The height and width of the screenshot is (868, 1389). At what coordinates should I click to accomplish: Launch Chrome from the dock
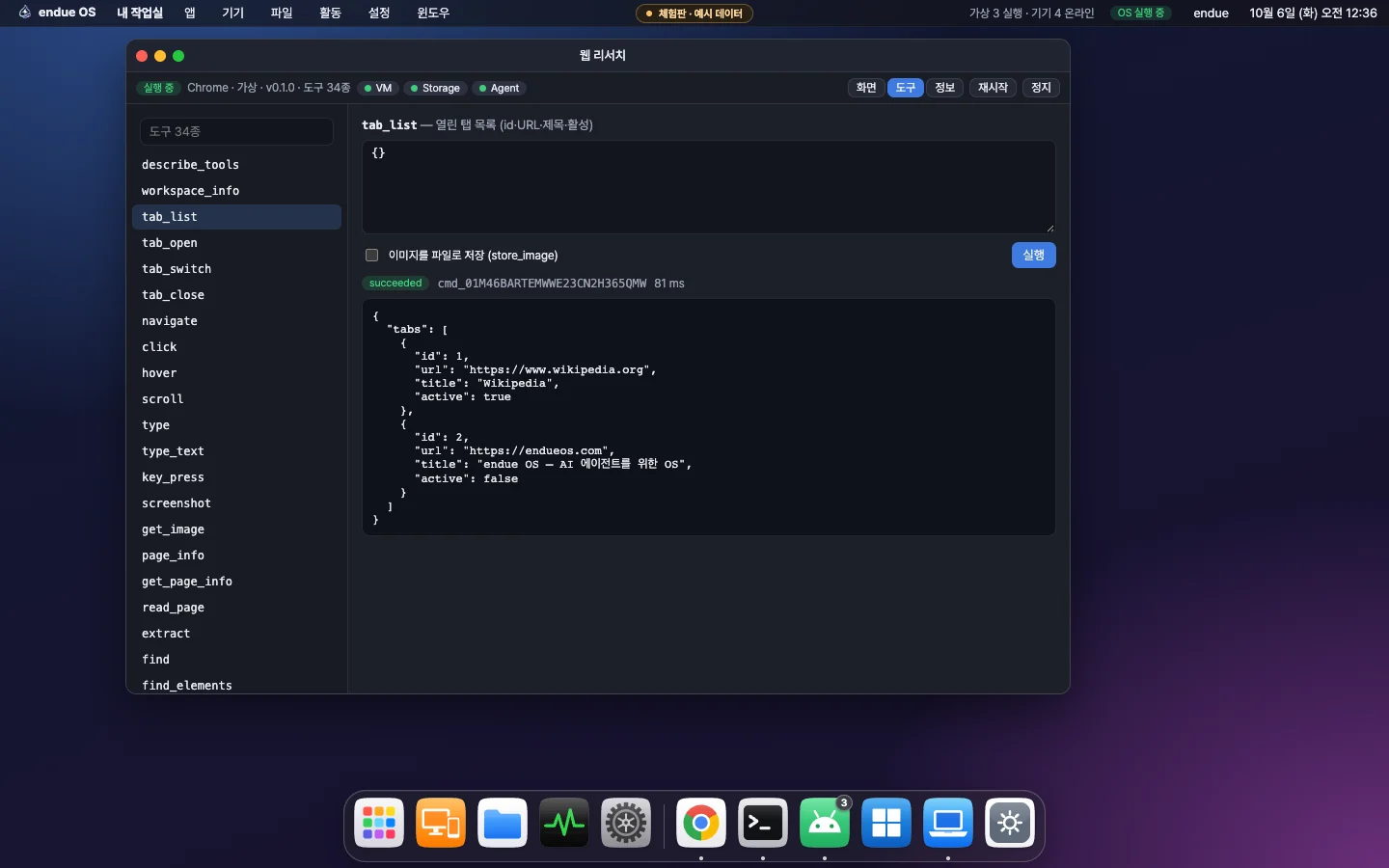click(x=701, y=823)
